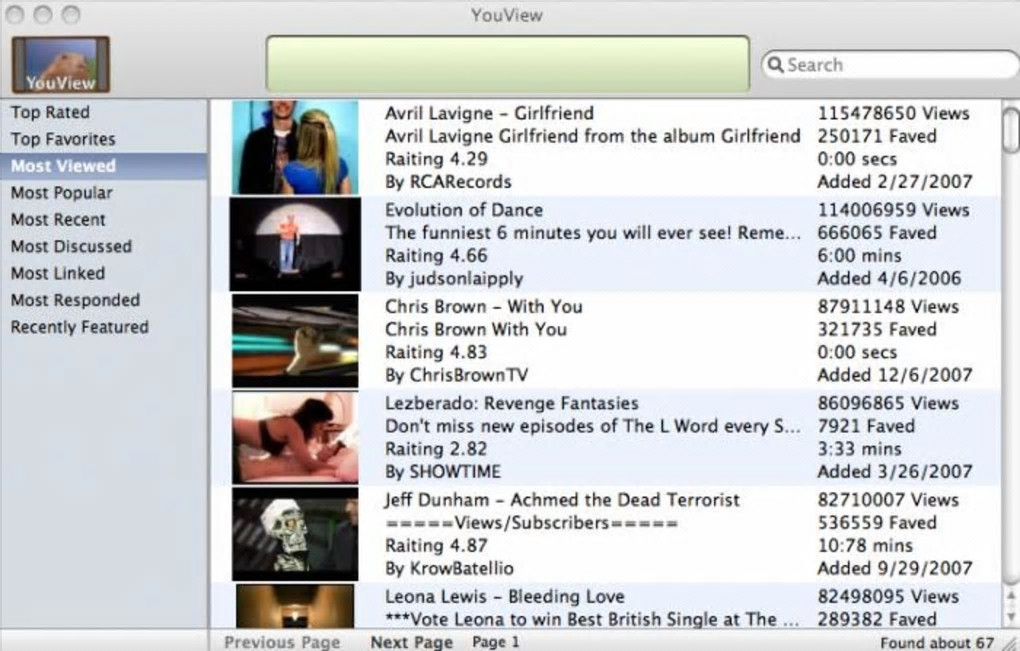Open the Evolution of Dance thumbnail

295,244
